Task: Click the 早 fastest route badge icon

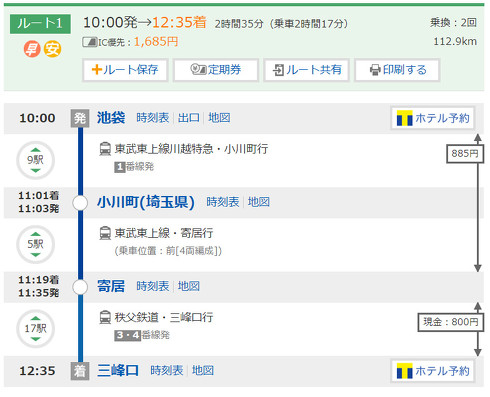Action: pyautogui.click(x=32, y=49)
